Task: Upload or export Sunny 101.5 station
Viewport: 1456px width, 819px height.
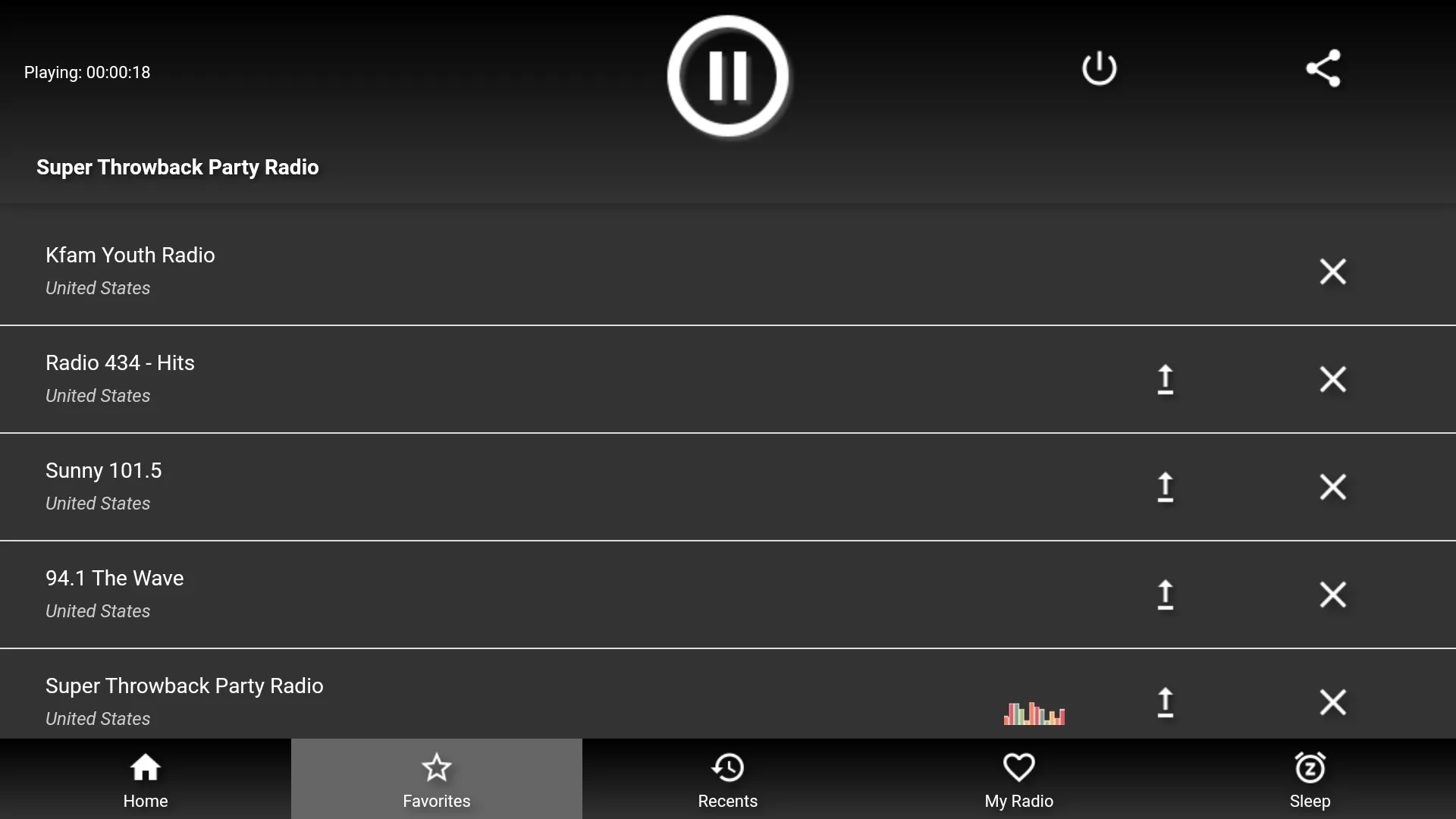Action: click(x=1165, y=486)
